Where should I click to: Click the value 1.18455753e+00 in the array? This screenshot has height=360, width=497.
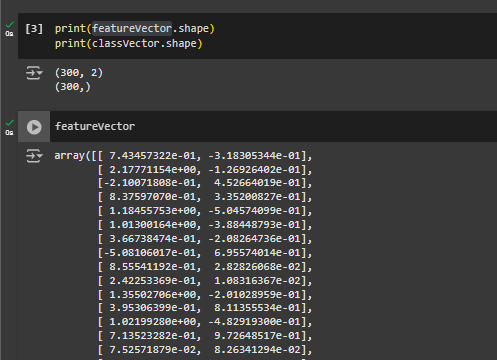pos(153,211)
